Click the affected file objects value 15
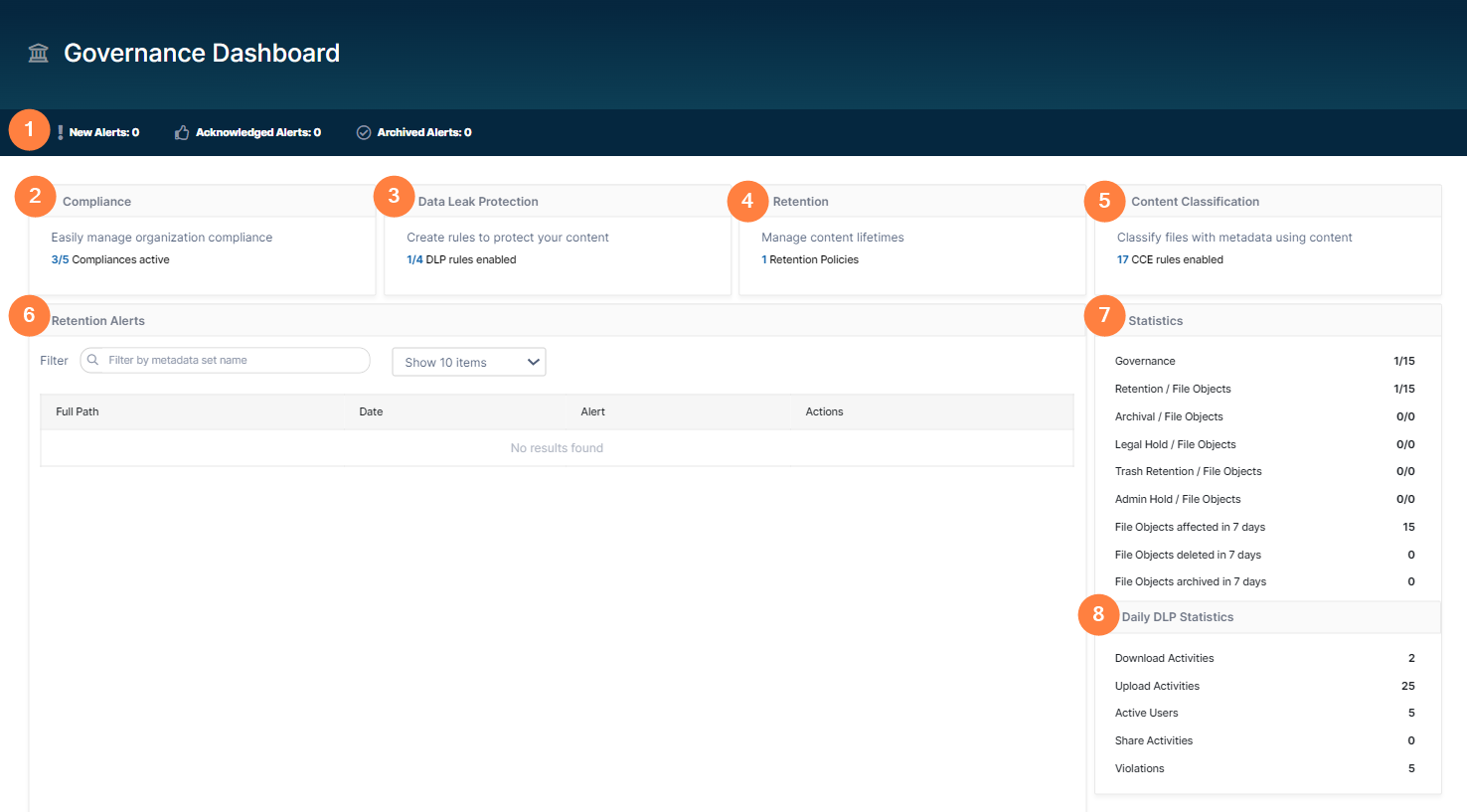This screenshot has height=812, width=1467. [1409, 527]
